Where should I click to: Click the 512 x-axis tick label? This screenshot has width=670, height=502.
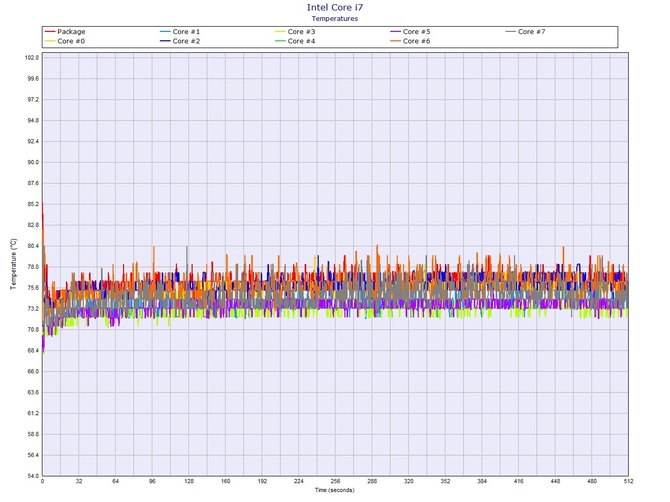pyautogui.click(x=628, y=481)
